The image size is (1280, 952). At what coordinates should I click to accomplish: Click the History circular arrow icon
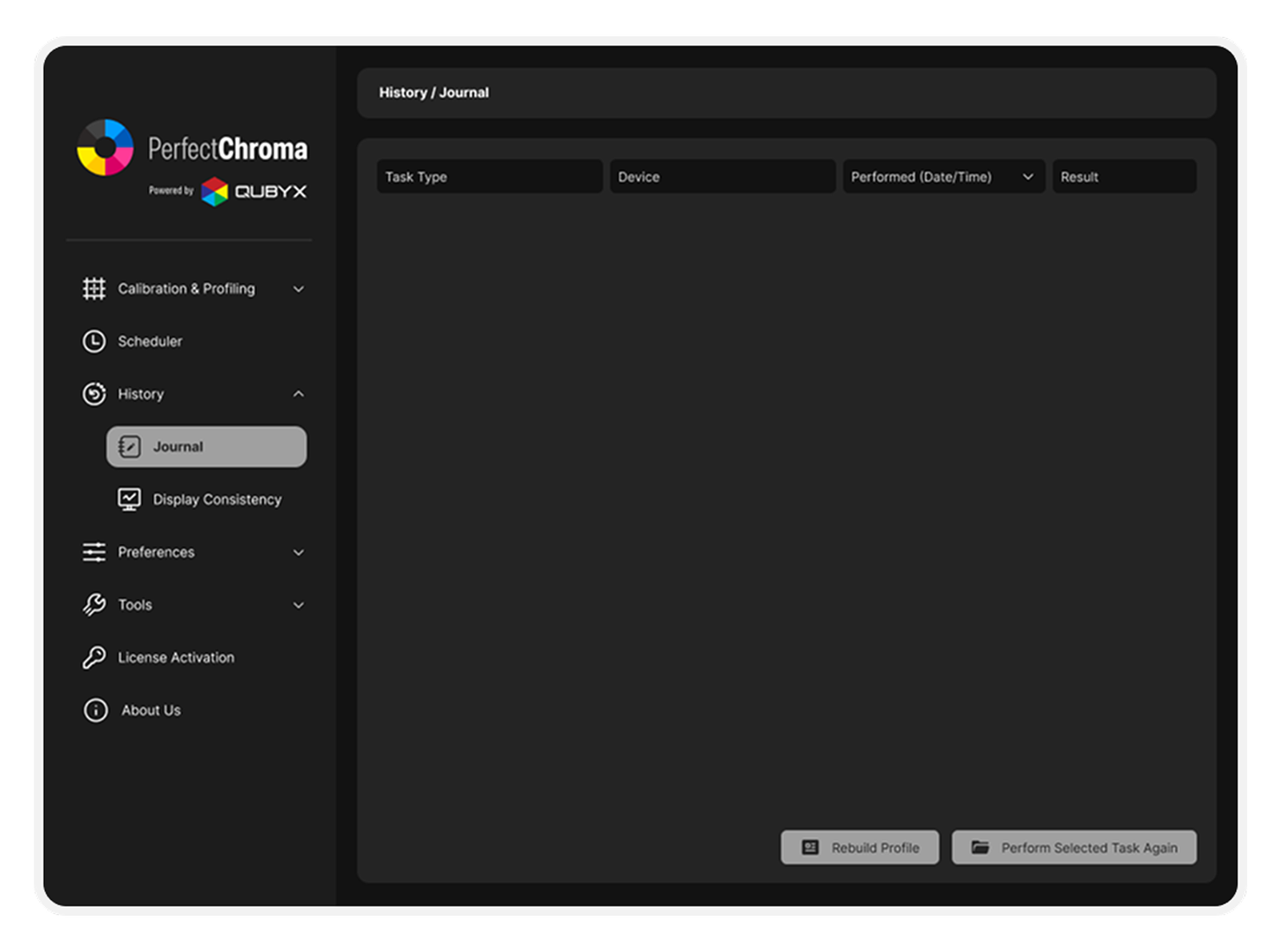94,394
